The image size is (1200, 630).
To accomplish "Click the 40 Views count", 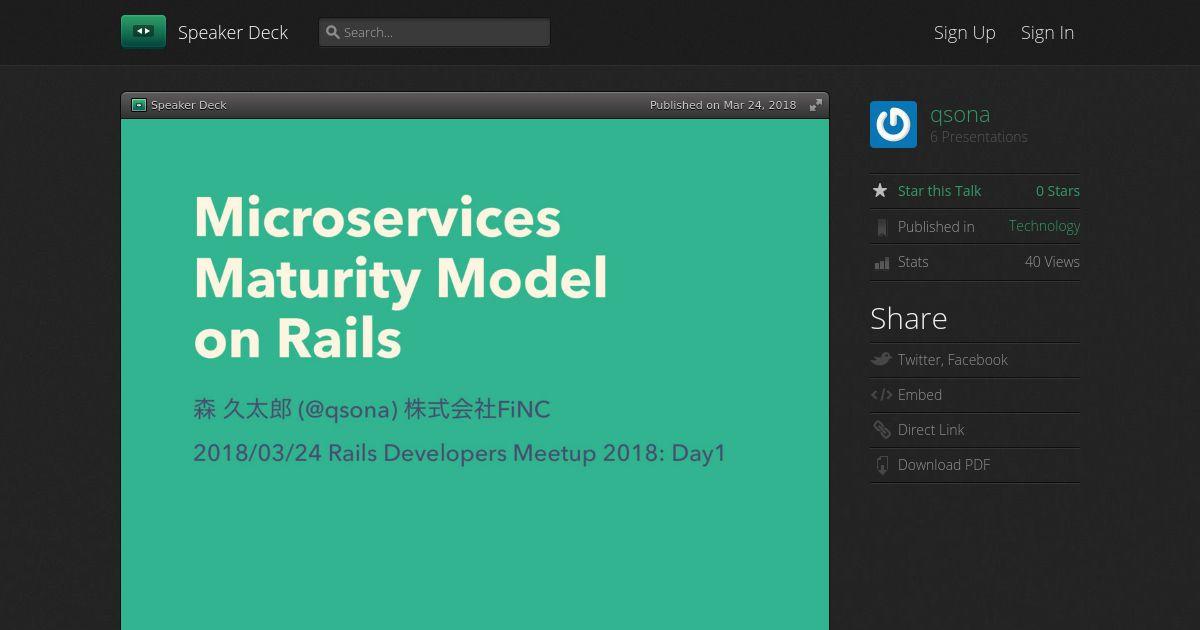I will pos(1052,262).
